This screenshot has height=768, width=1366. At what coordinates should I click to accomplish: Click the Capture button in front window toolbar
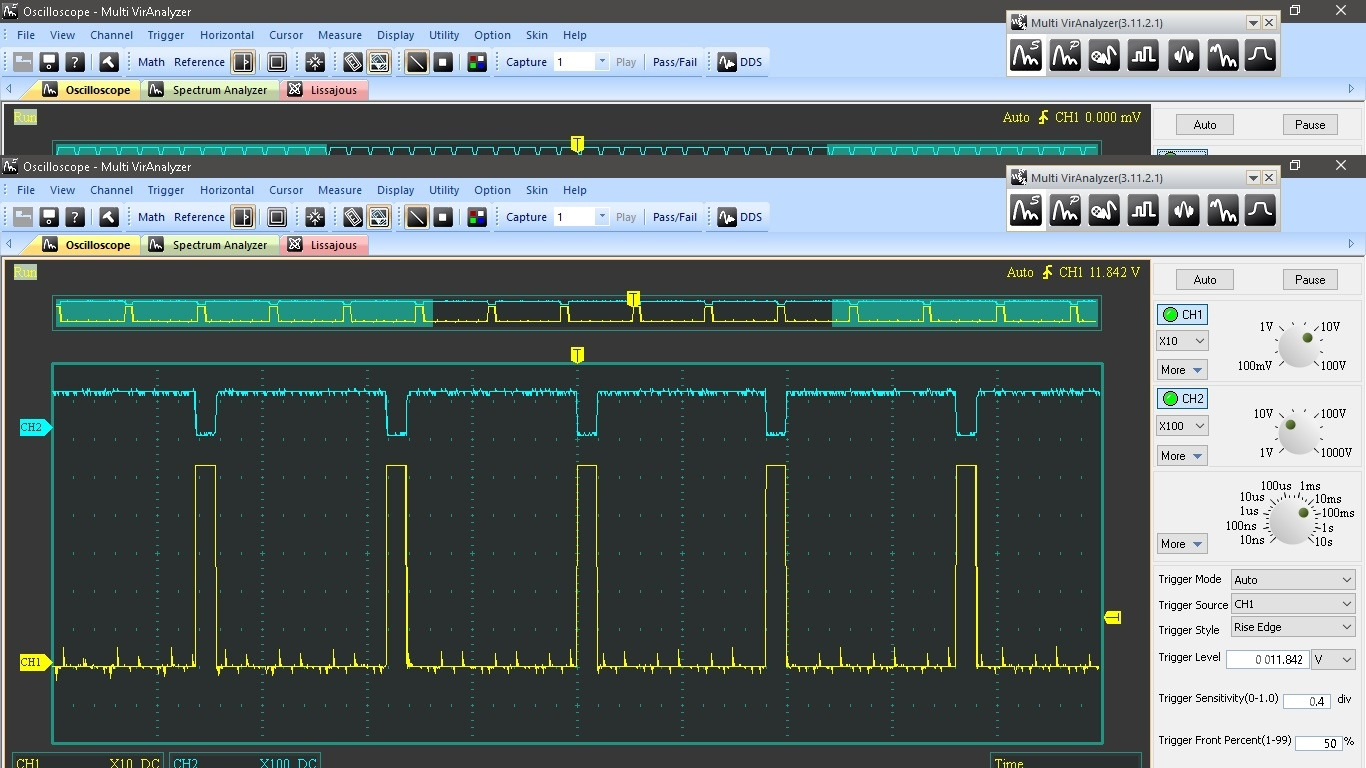tap(526, 217)
